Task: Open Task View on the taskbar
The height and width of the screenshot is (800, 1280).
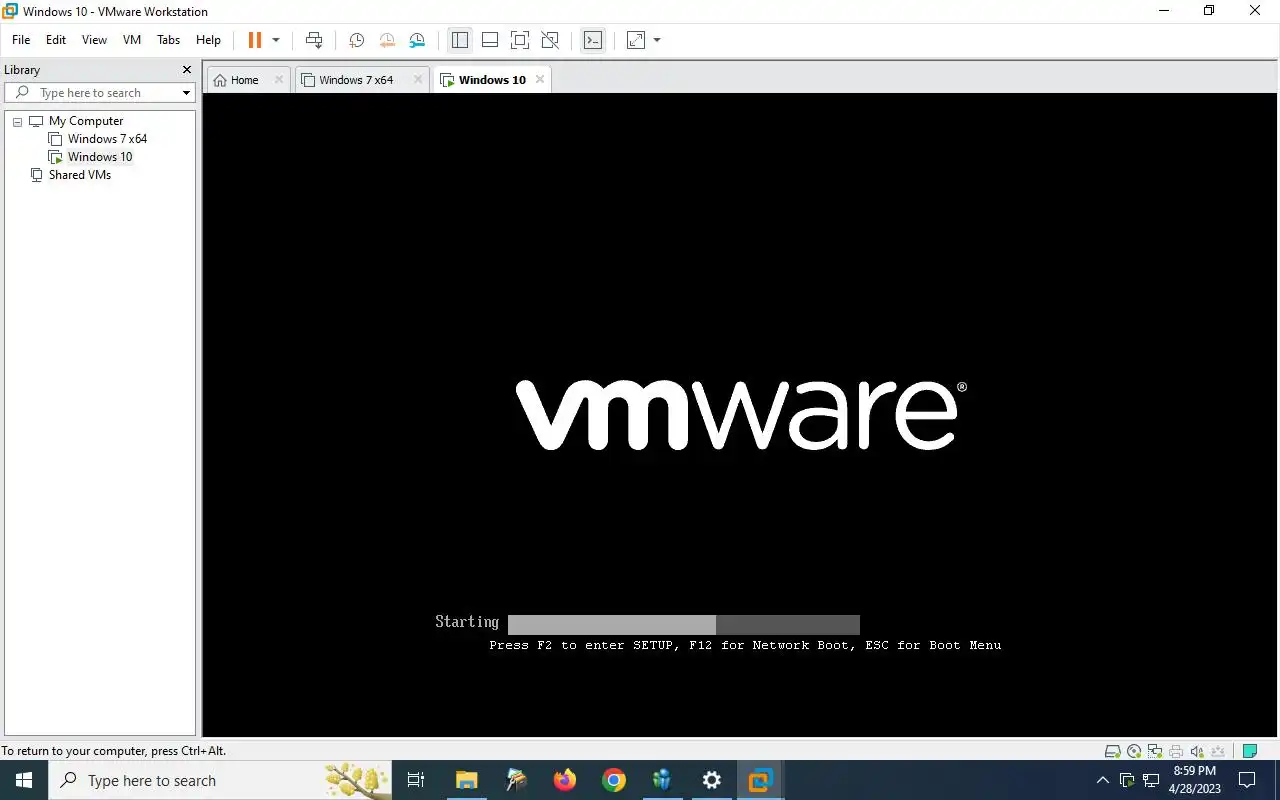Action: pyautogui.click(x=417, y=780)
